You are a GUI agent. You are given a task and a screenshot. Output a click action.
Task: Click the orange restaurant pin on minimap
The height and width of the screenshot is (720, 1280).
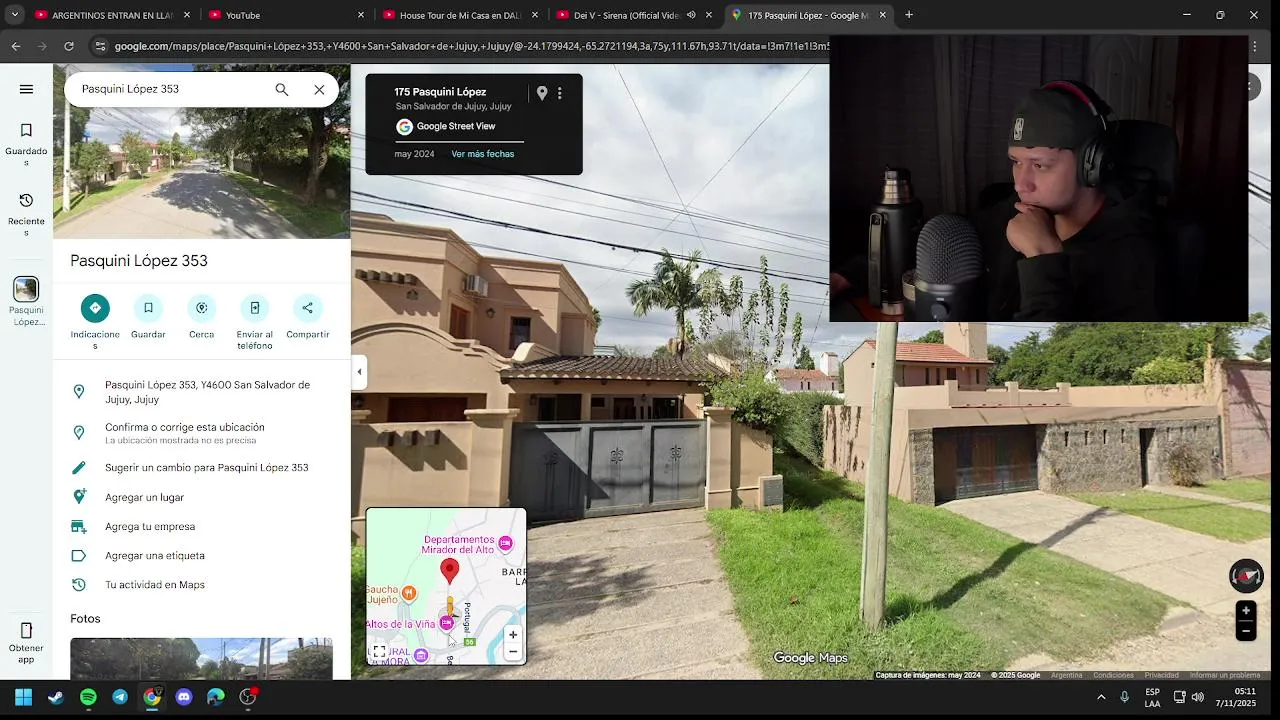pyautogui.click(x=408, y=593)
